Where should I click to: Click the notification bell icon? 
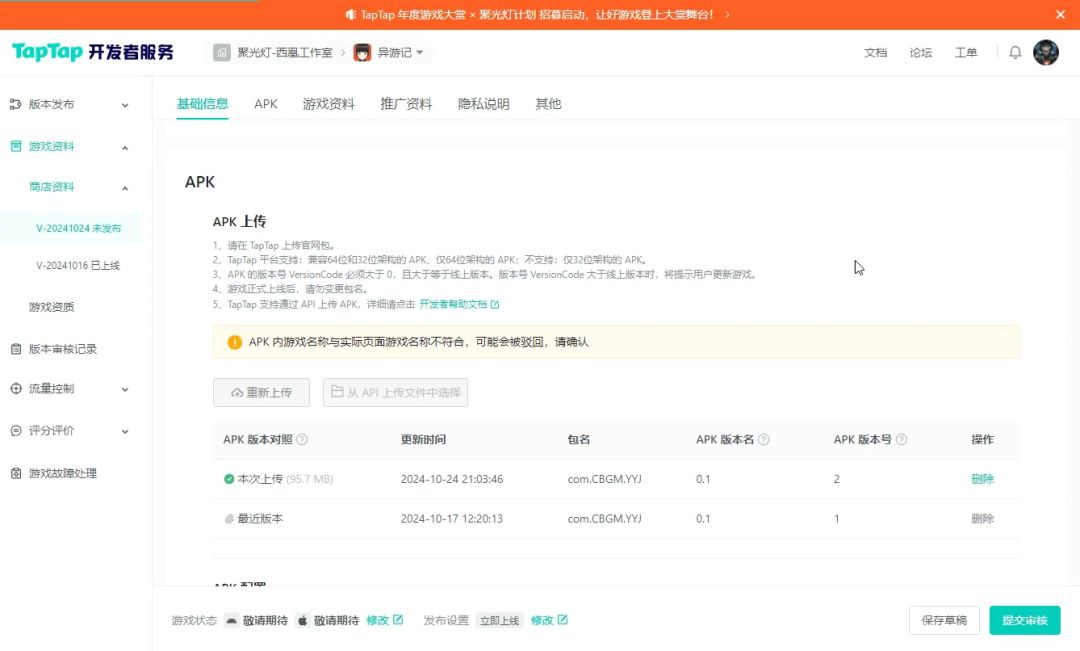tap(1015, 53)
